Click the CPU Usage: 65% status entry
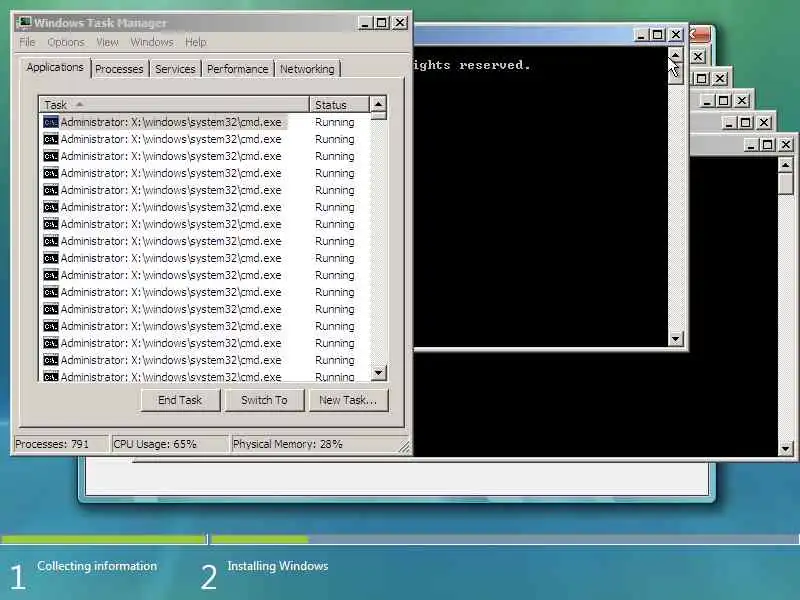This screenshot has width=800, height=600. point(169,444)
